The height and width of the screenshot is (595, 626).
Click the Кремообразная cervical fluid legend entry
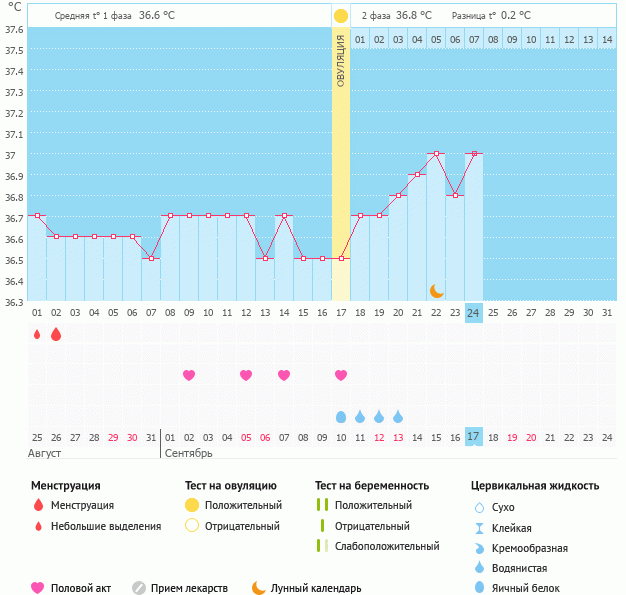(x=537, y=548)
